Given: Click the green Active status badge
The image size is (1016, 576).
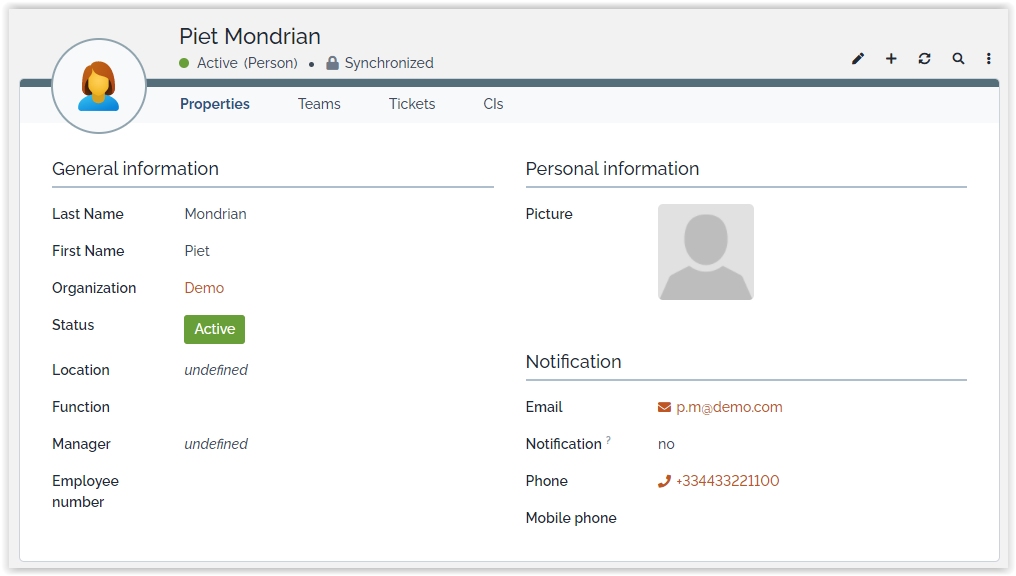Looking at the screenshot, I should [x=214, y=329].
